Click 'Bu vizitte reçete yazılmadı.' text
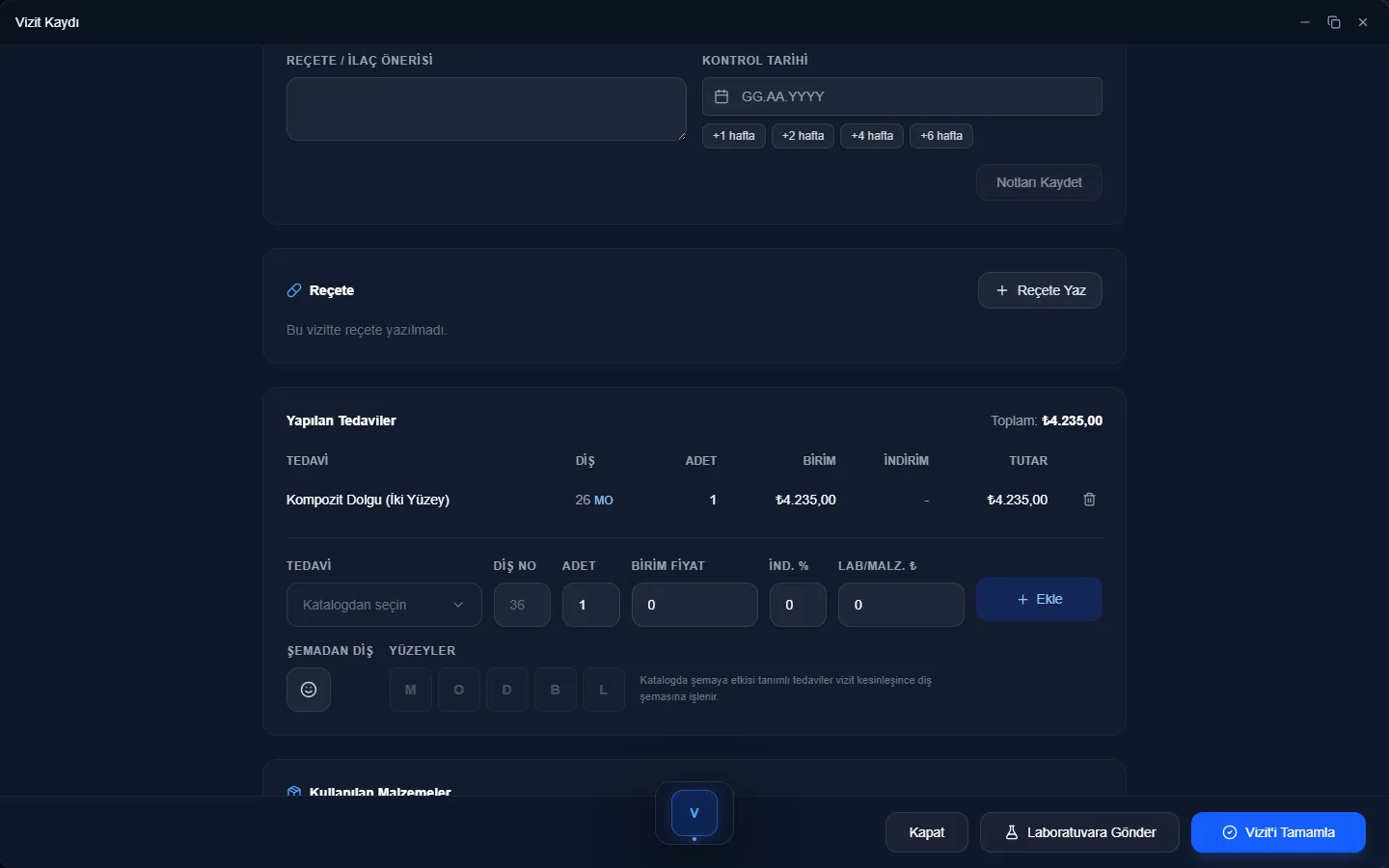This screenshot has height=868, width=1389. [367, 330]
